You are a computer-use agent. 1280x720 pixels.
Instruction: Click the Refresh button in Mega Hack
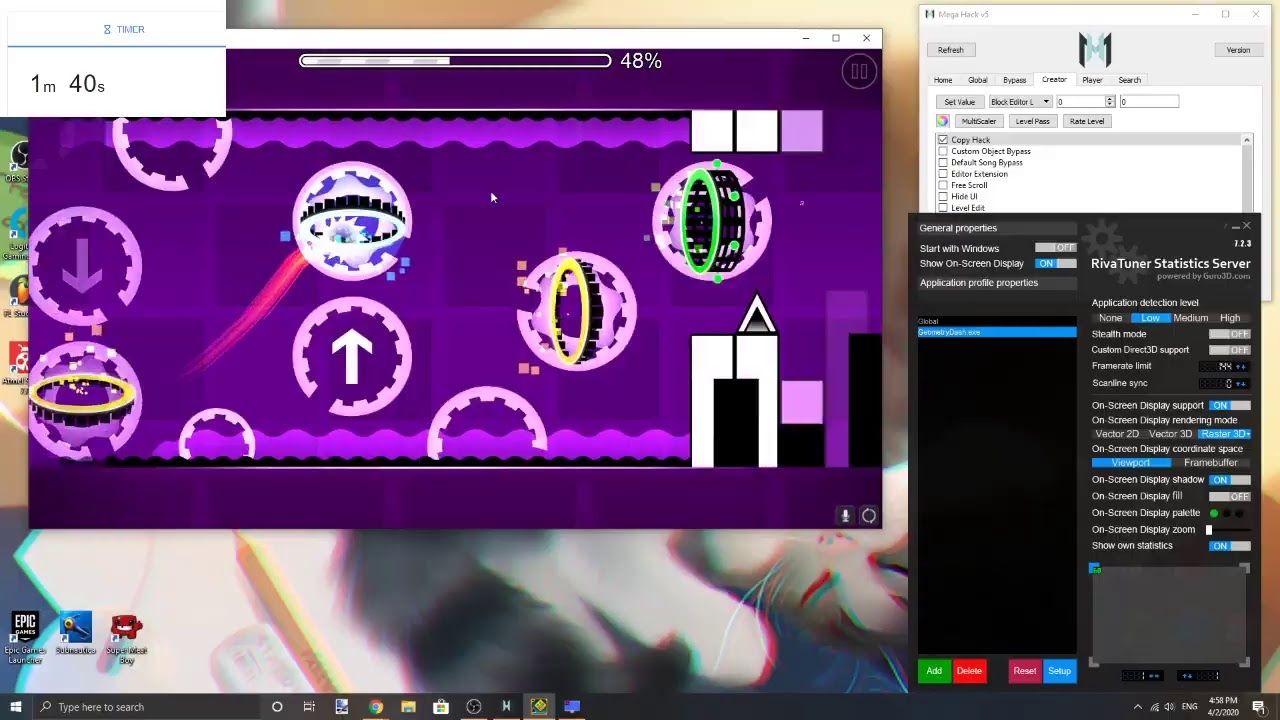click(950, 50)
